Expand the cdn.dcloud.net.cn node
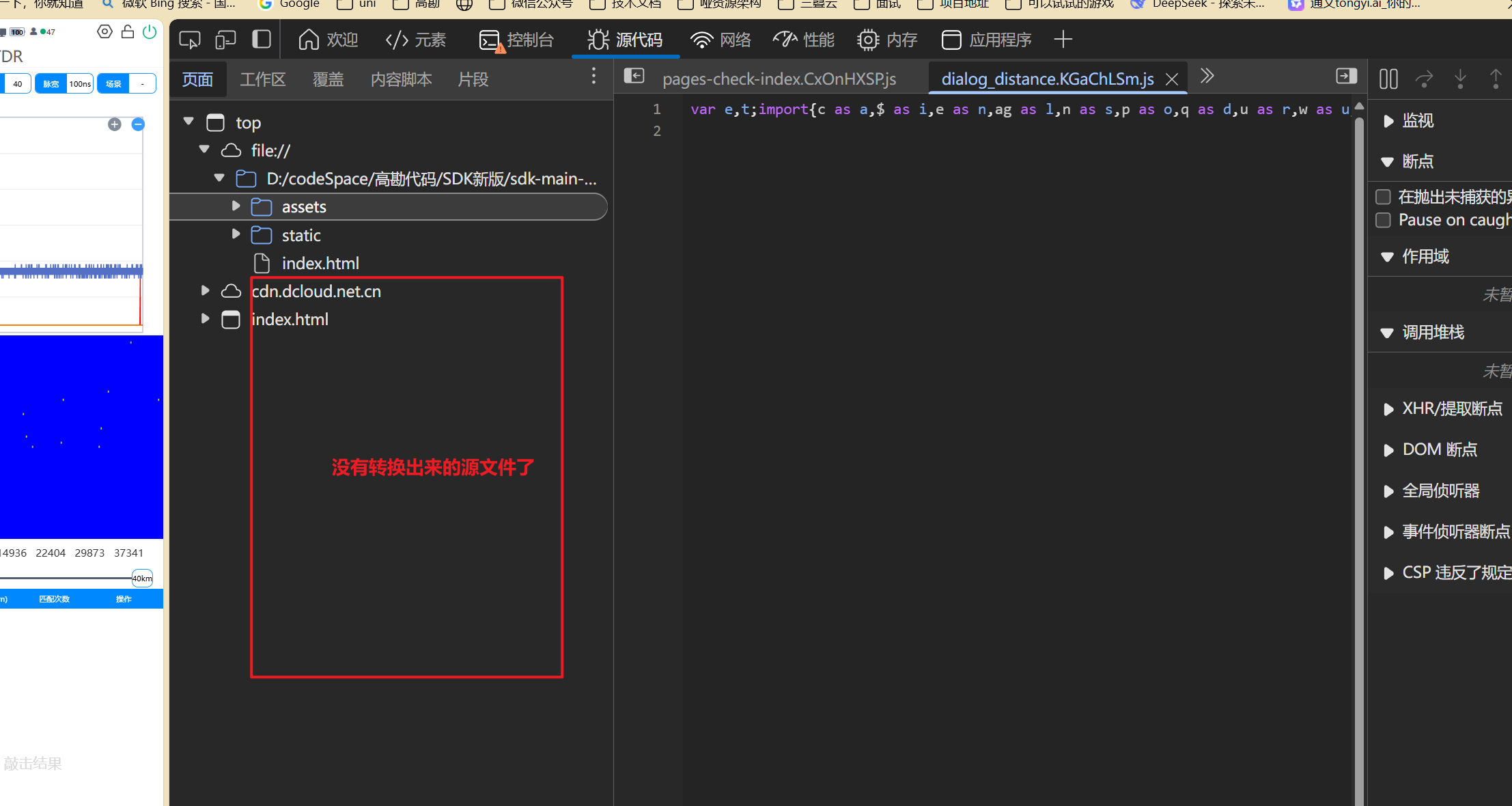The height and width of the screenshot is (806, 1512). pos(205,291)
